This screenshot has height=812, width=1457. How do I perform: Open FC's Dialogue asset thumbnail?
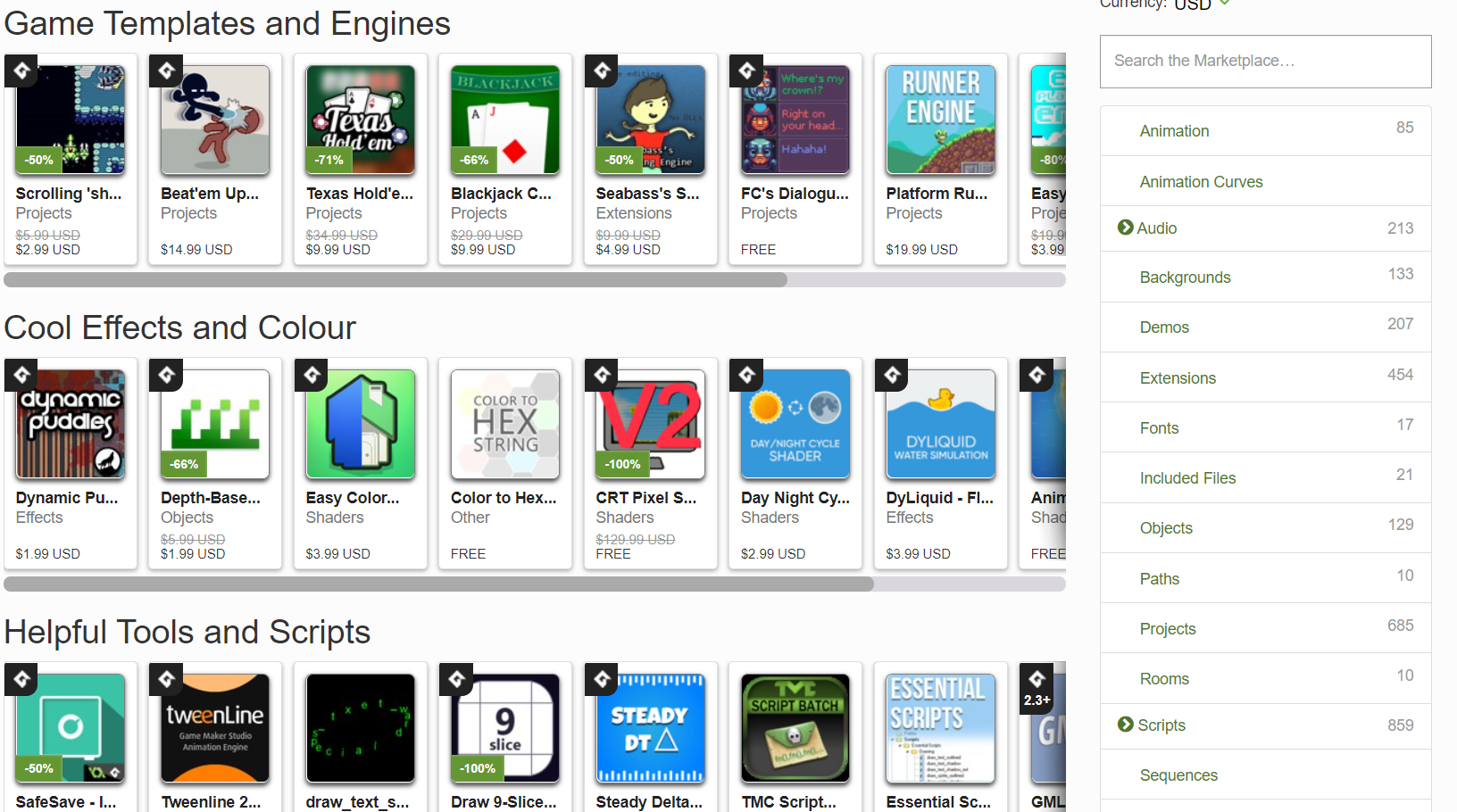(795, 120)
